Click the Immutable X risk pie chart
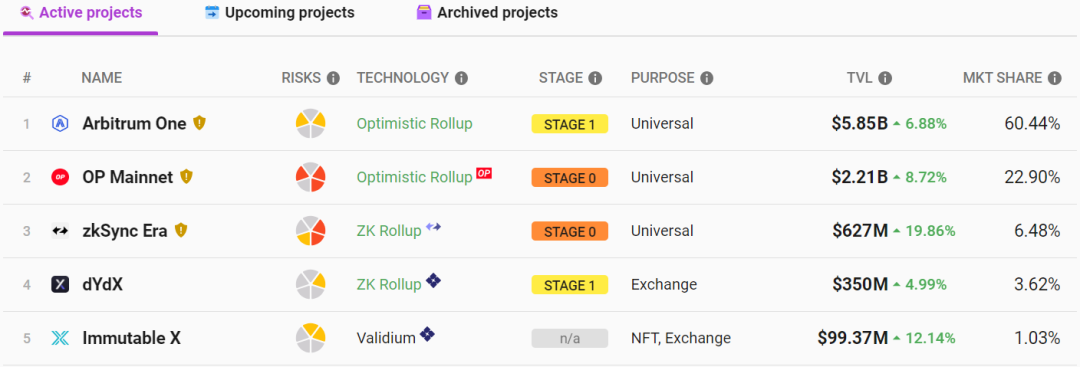 click(x=311, y=338)
